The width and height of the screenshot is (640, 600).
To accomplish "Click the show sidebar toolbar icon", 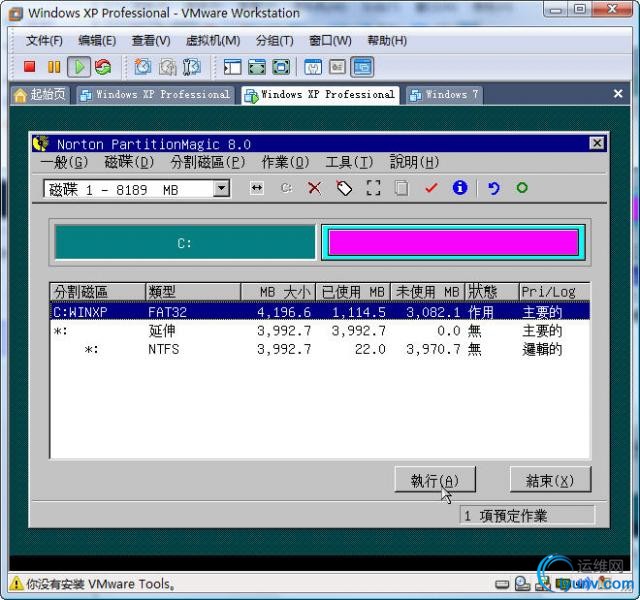I will pyautogui.click(x=232, y=67).
